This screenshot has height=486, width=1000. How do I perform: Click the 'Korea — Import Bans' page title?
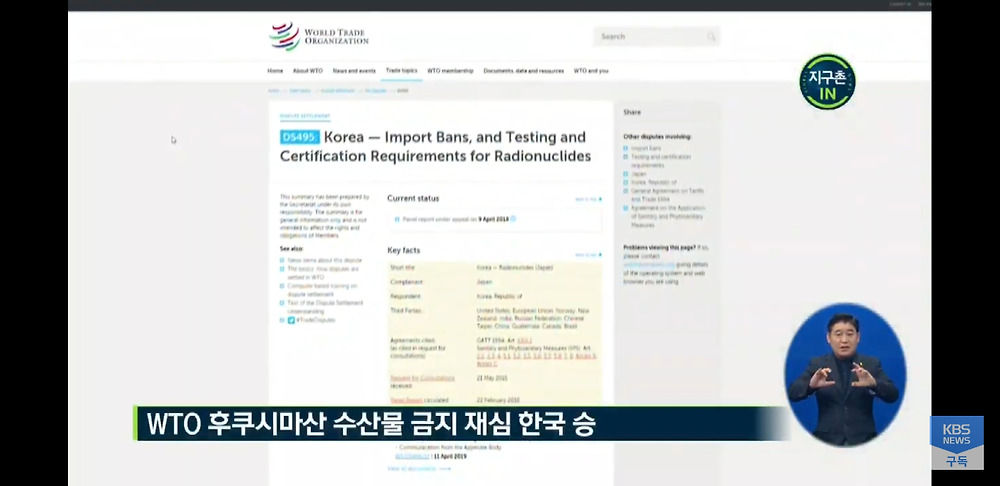tap(435, 146)
